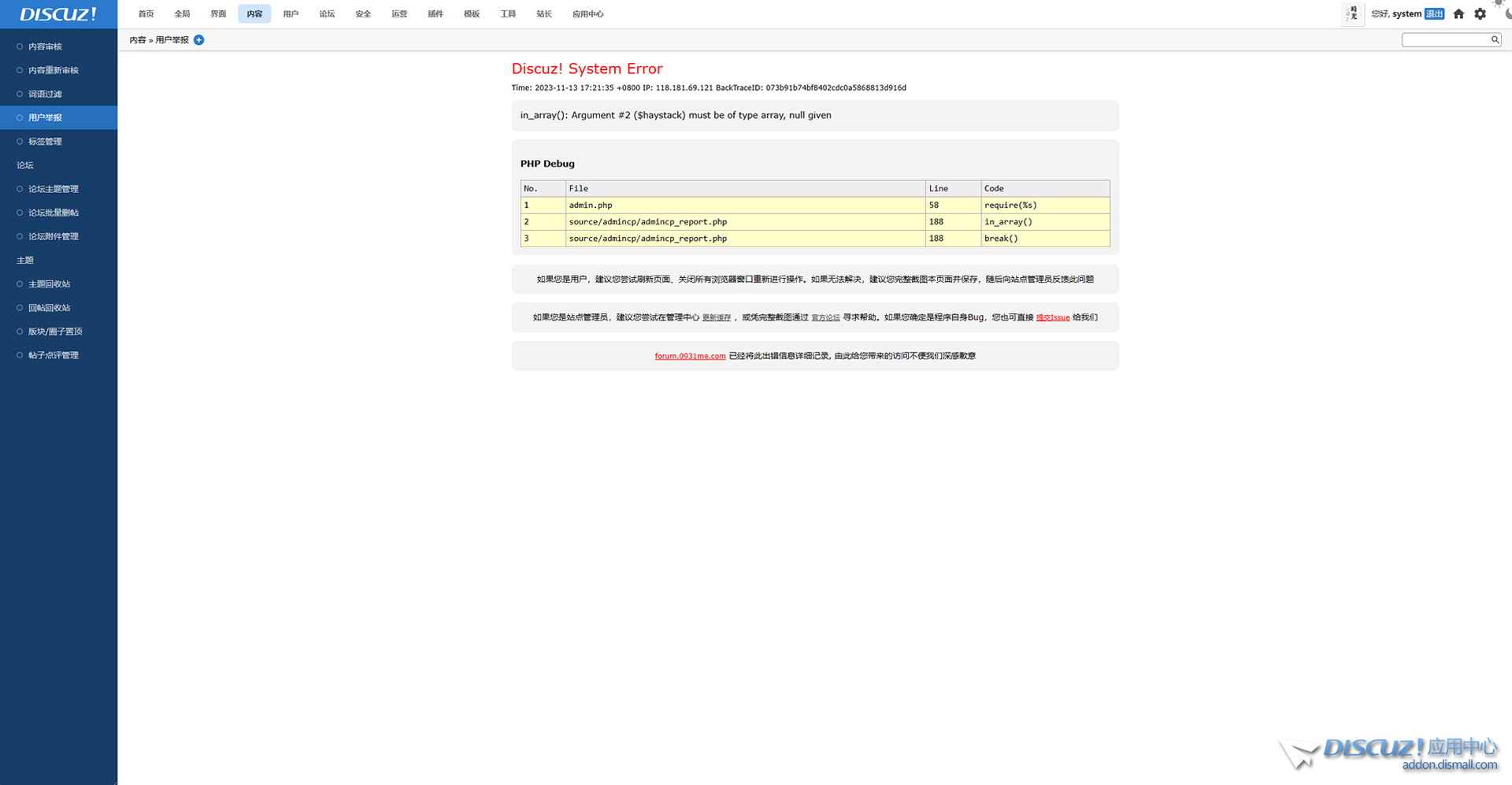The image size is (1512, 785).
Task: Open the forum.0931me.com link
Action: coord(690,356)
